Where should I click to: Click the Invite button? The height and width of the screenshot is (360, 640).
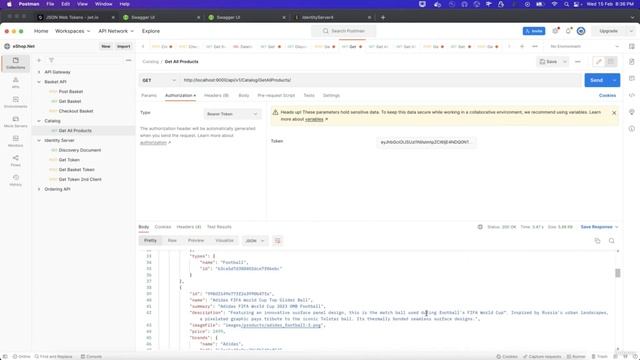[x=534, y=31]
